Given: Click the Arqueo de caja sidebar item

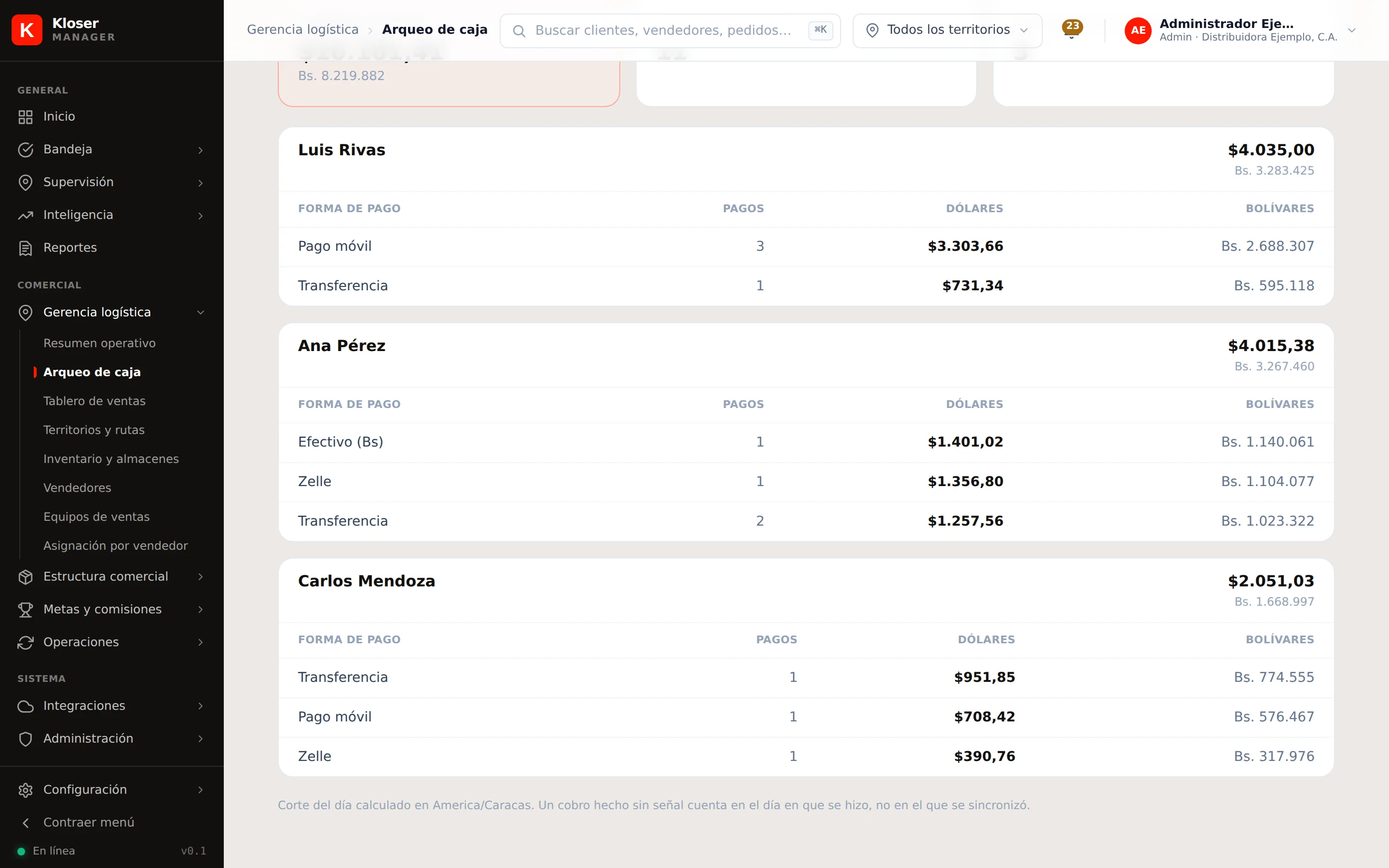Looking at the screenshot, I should tap(92, 372).
